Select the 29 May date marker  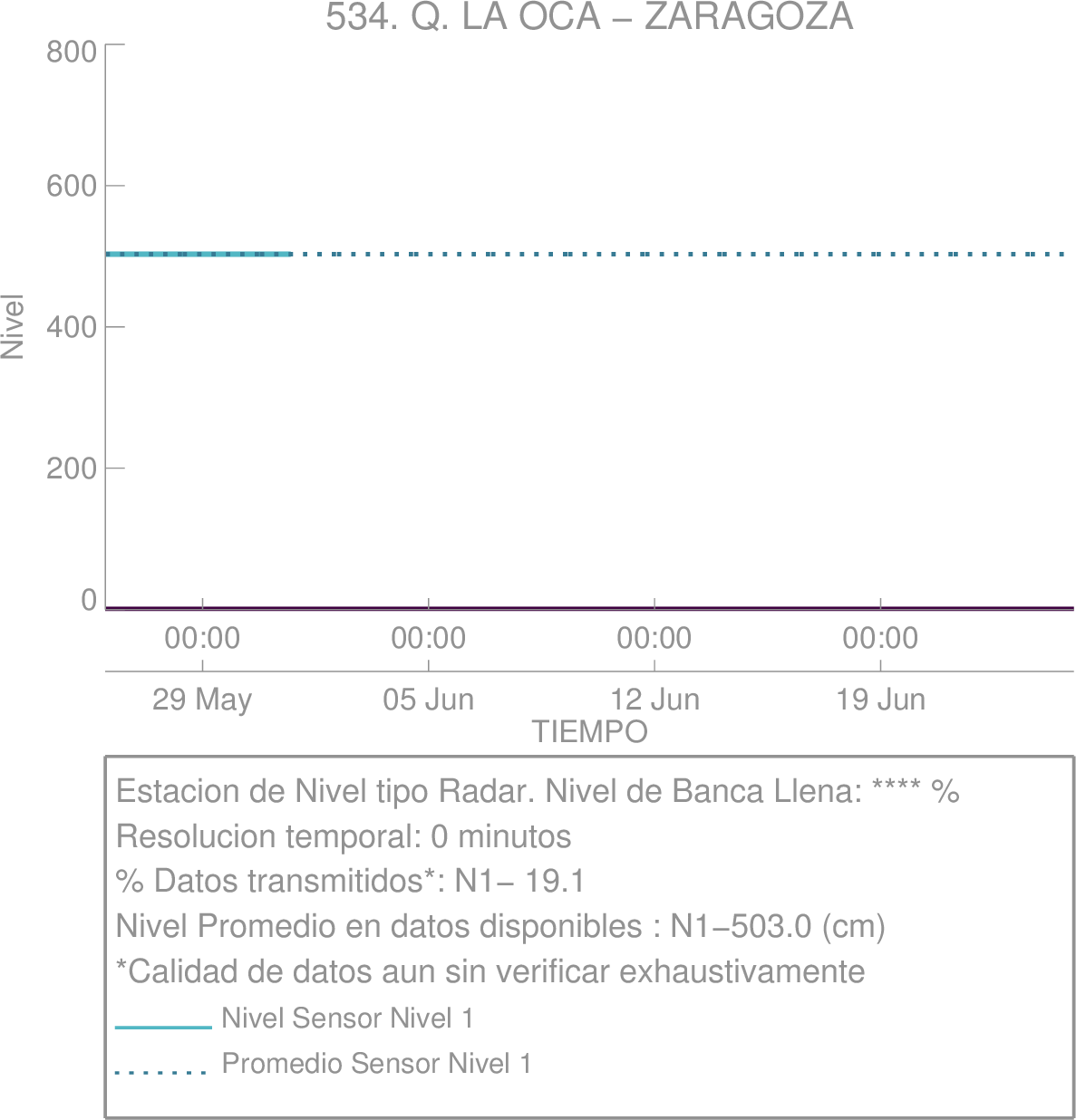pos(202,700)
